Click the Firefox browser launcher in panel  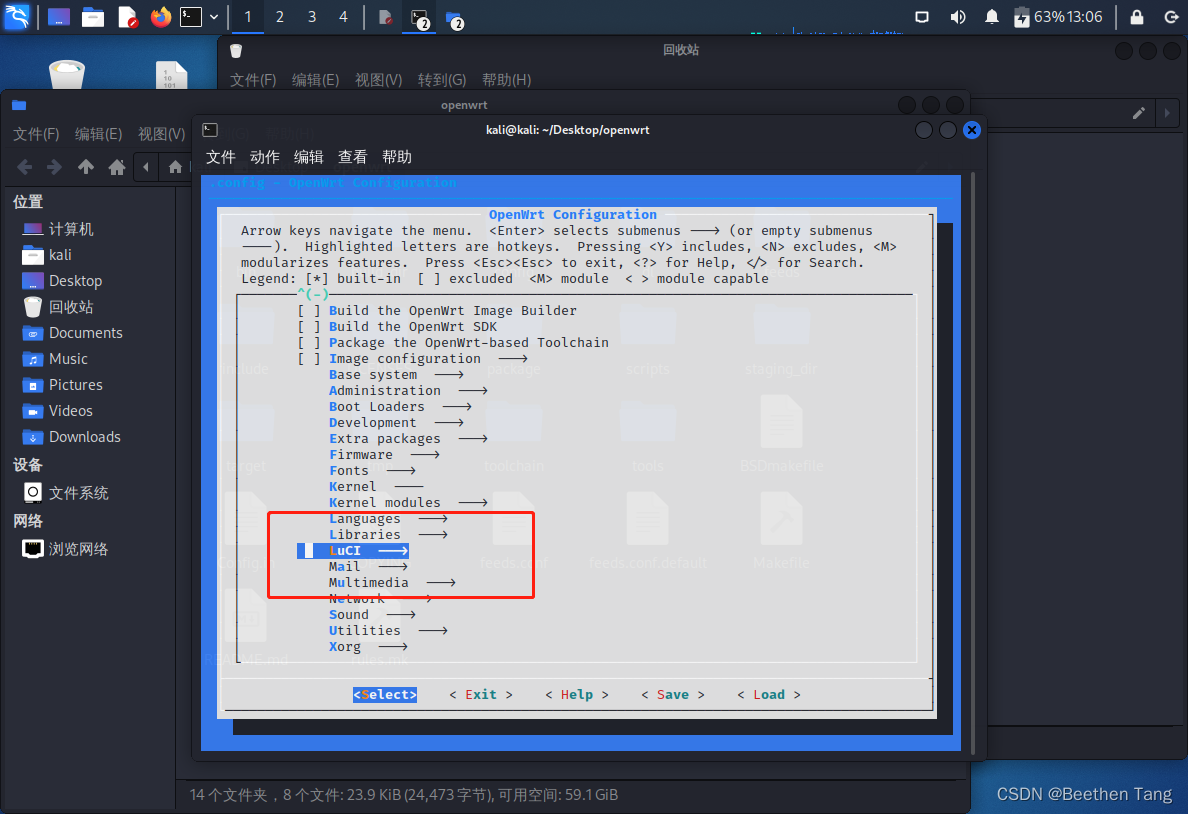coord(161,17)
